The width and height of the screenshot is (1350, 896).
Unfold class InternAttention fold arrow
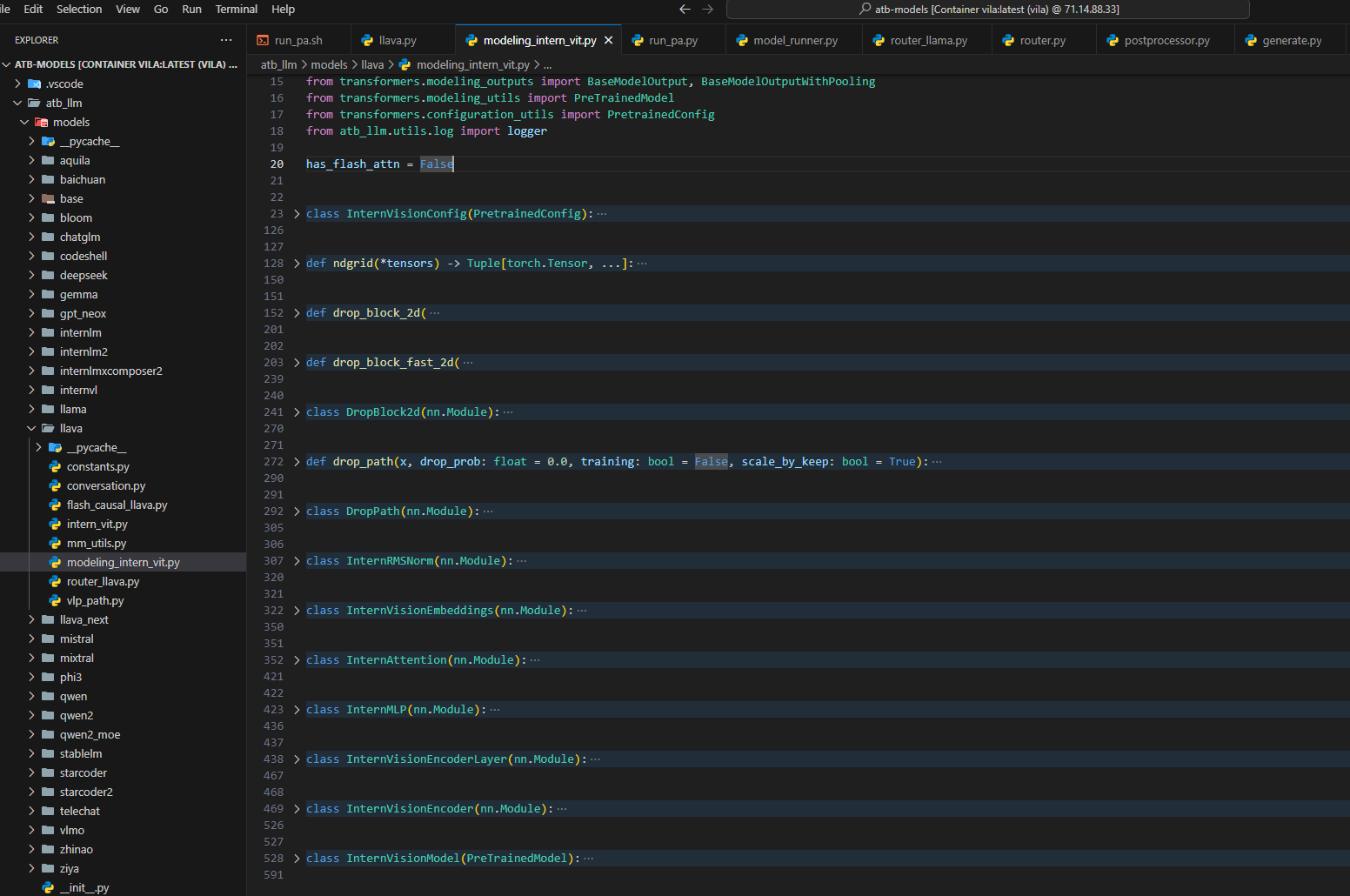click(x=297, y=659)
